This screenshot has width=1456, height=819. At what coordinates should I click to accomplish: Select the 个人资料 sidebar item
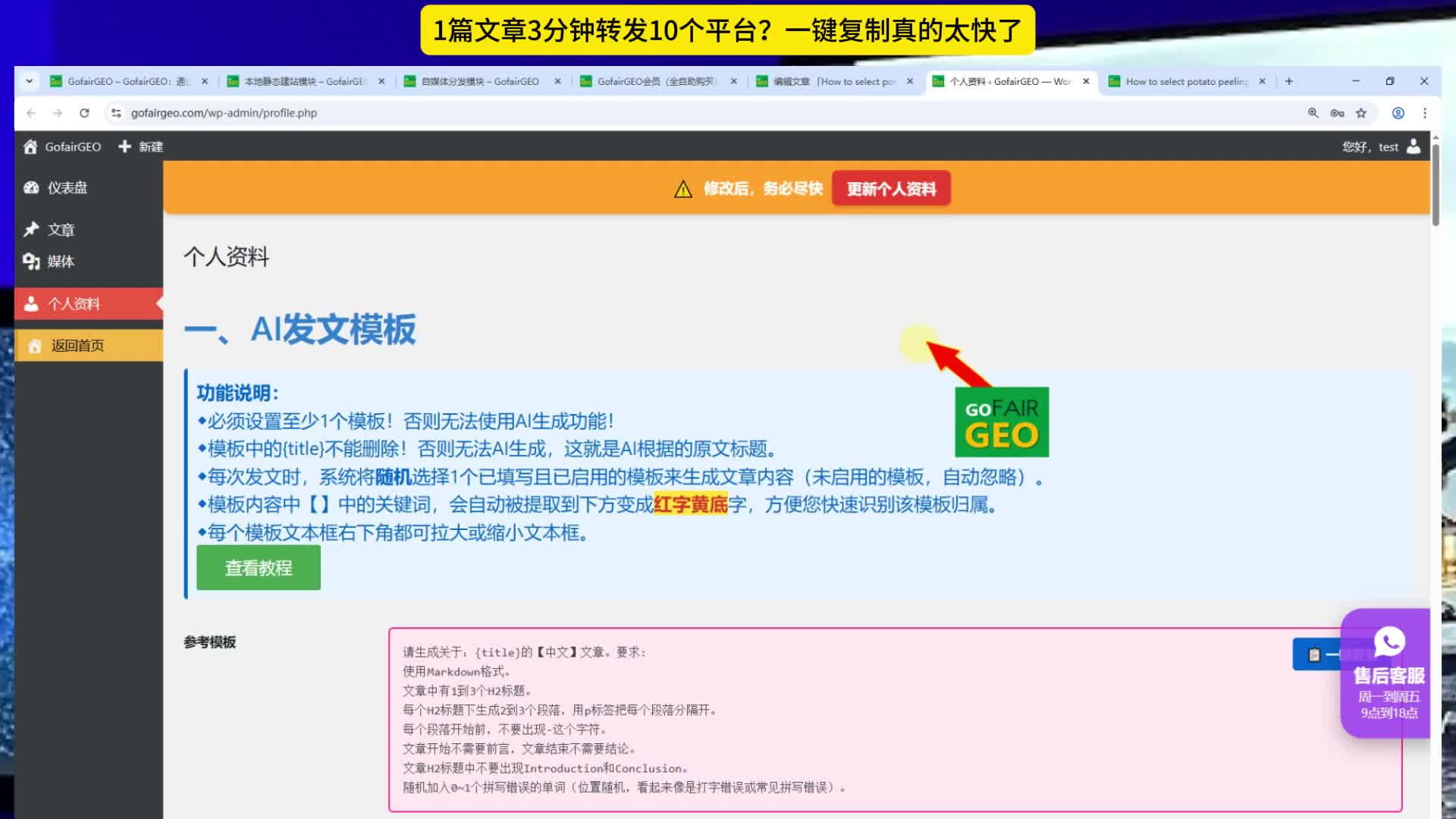[74, 304]
